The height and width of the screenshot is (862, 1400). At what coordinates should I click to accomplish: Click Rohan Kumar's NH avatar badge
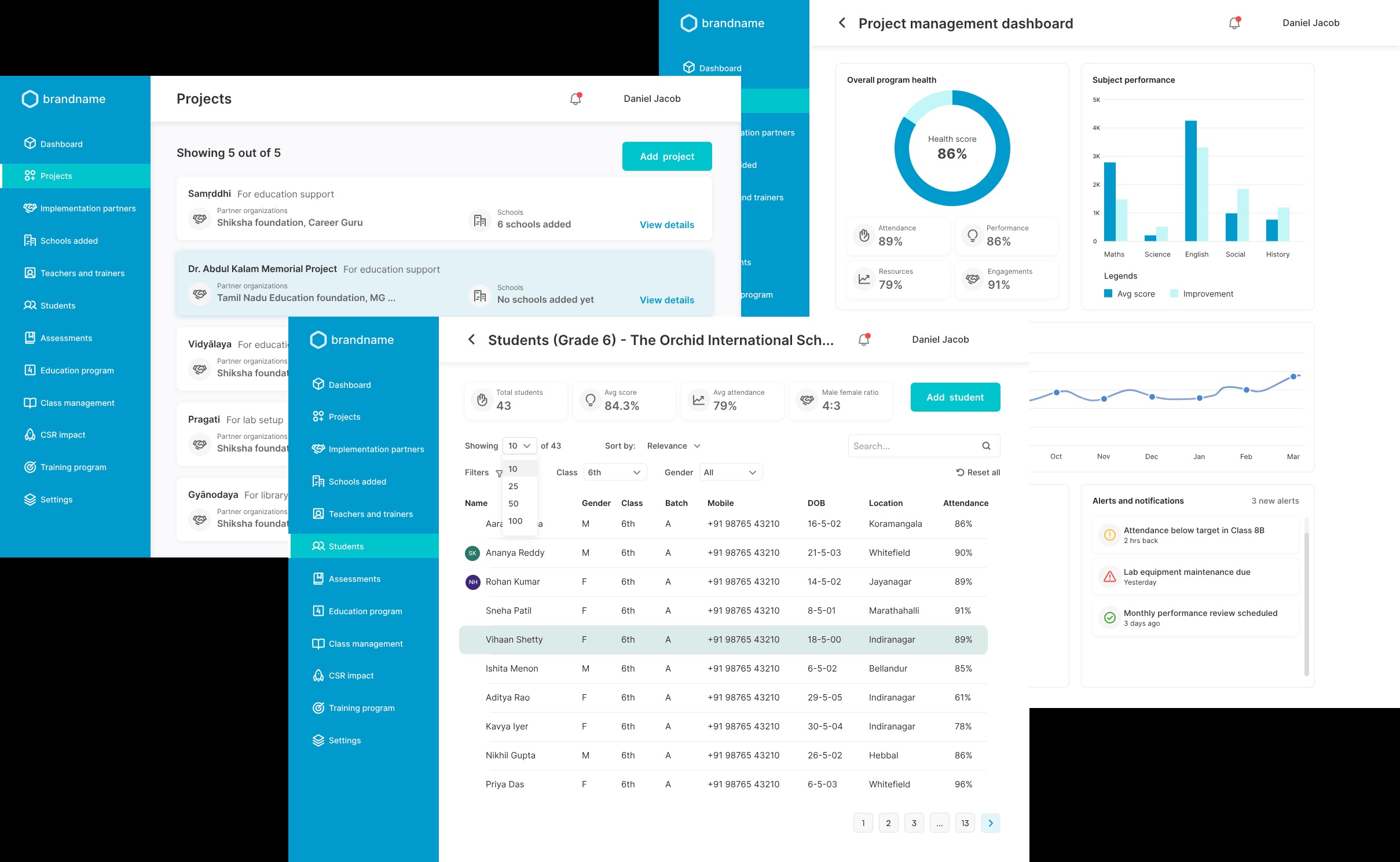[472, 582]
